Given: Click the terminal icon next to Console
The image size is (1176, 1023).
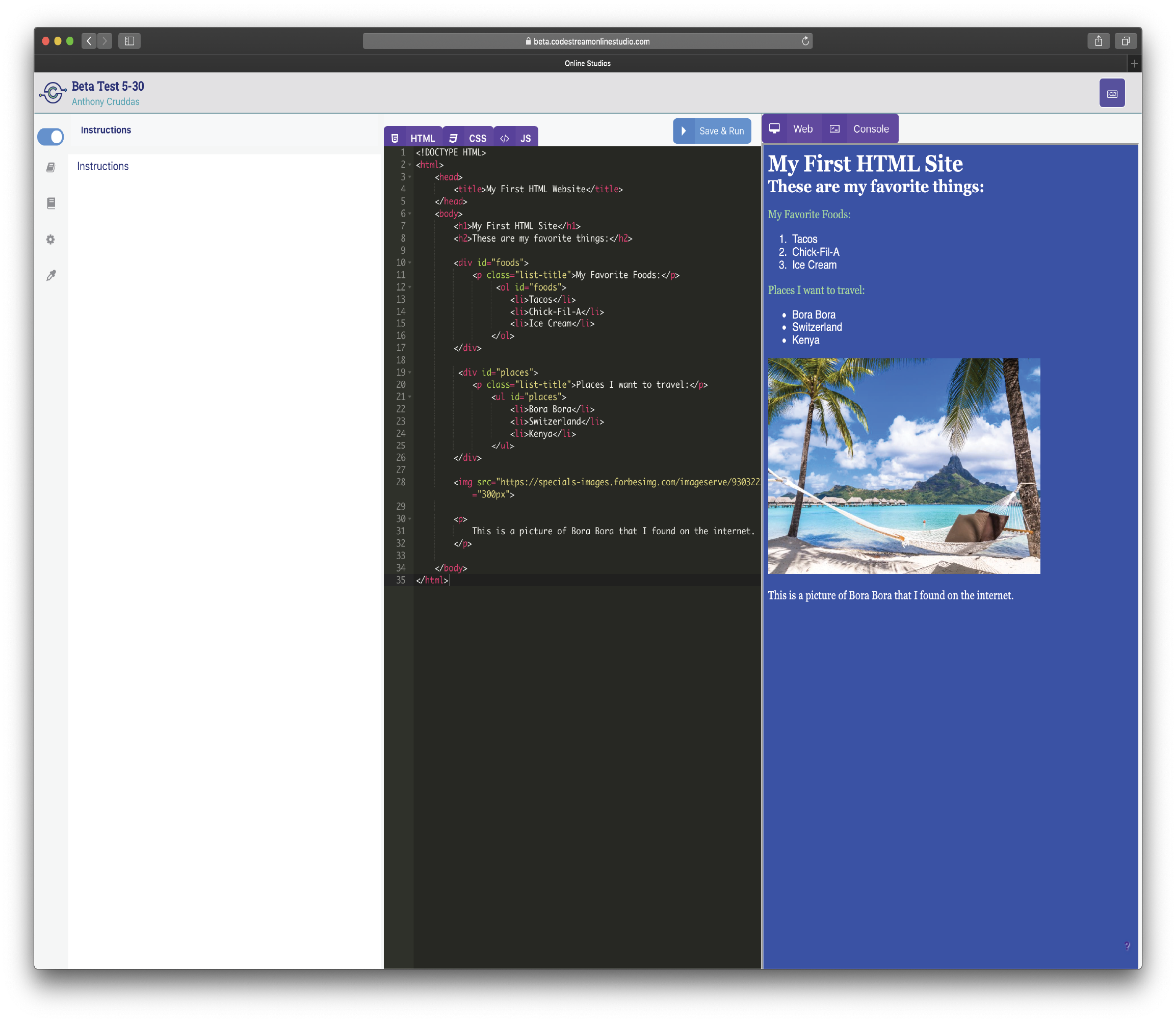Looking at the screenshot, I should tap(834, 128).
